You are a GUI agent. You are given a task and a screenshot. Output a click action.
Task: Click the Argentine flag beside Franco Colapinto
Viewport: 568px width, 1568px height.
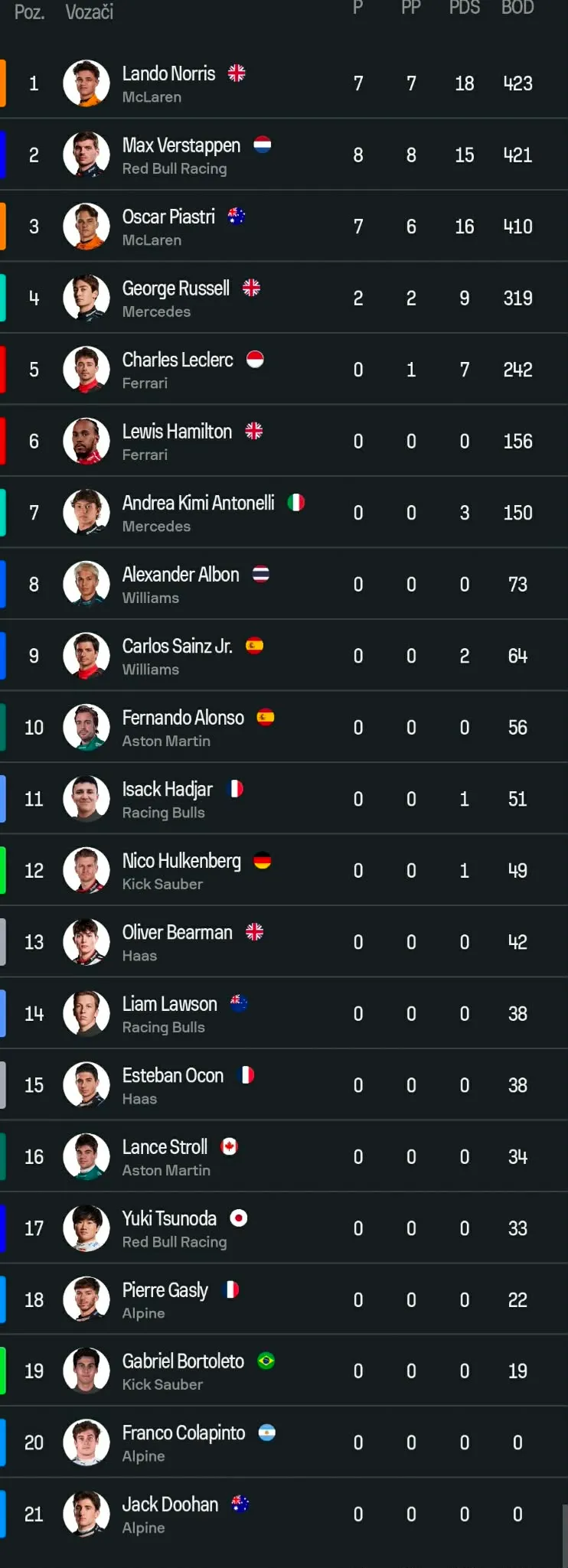(267, 1433)
